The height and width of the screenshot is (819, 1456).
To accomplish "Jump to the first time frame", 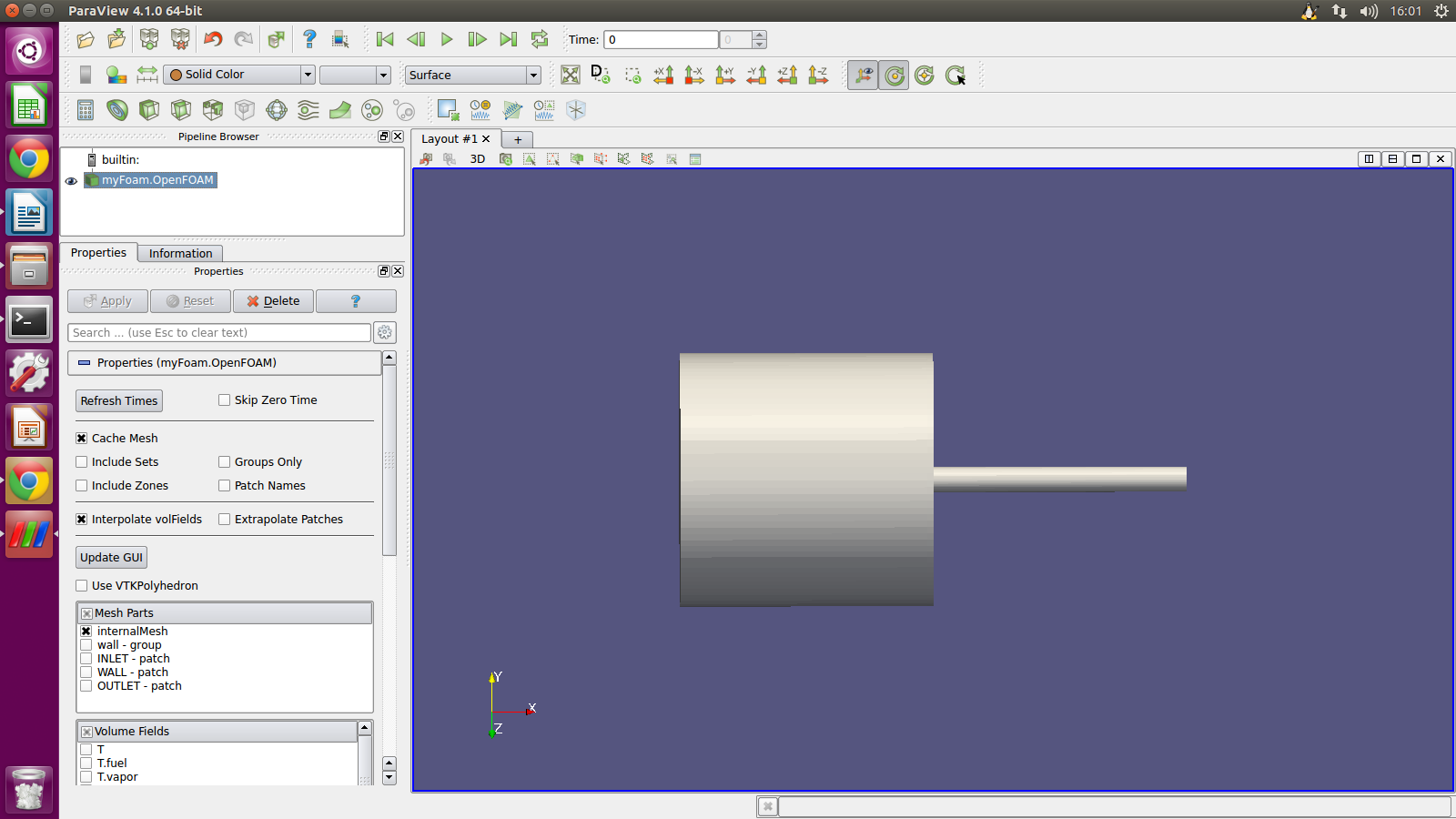I will tap(385, 39).
